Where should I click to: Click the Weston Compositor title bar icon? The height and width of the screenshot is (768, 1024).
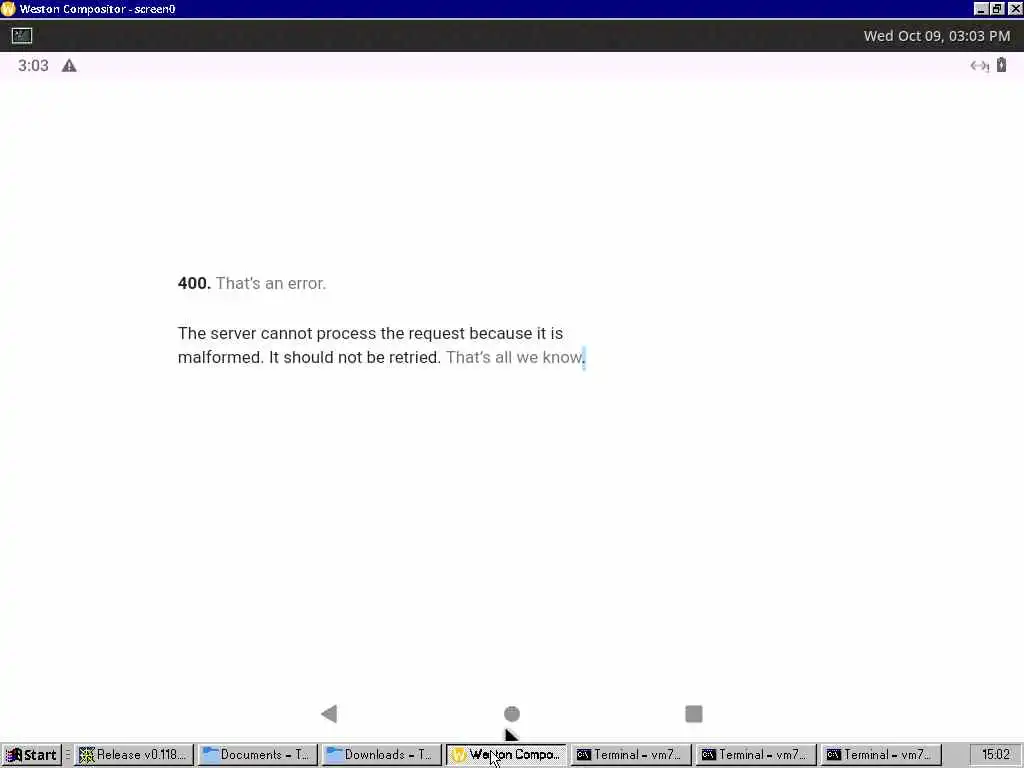coord(8,8)
